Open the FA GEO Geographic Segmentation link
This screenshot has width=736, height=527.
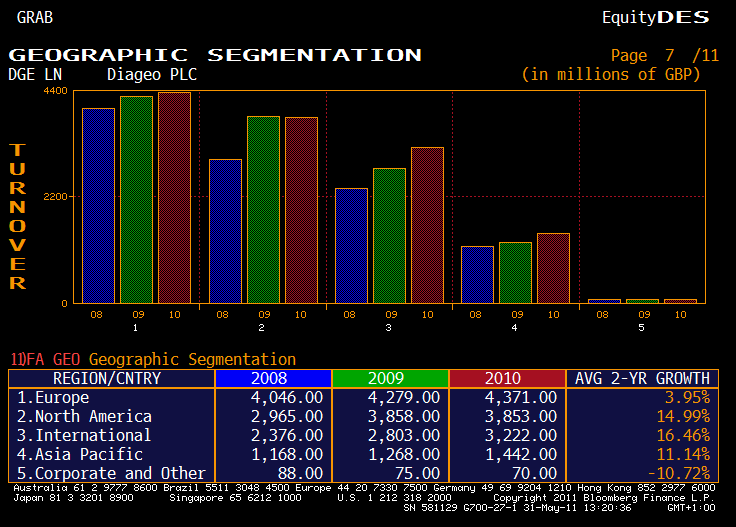[x=152, y=359]
